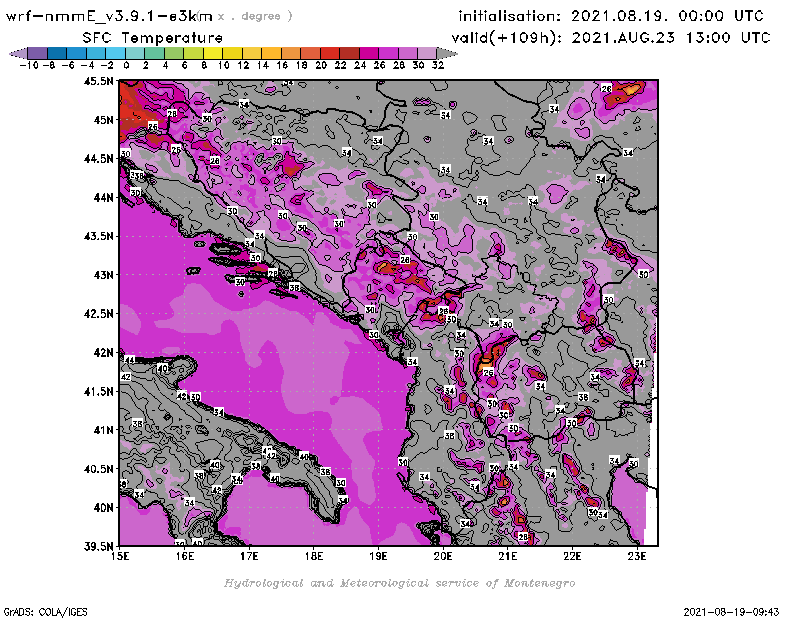Click the "12" legend value
This screenshot has height=618, width=800.
(243, 66)
